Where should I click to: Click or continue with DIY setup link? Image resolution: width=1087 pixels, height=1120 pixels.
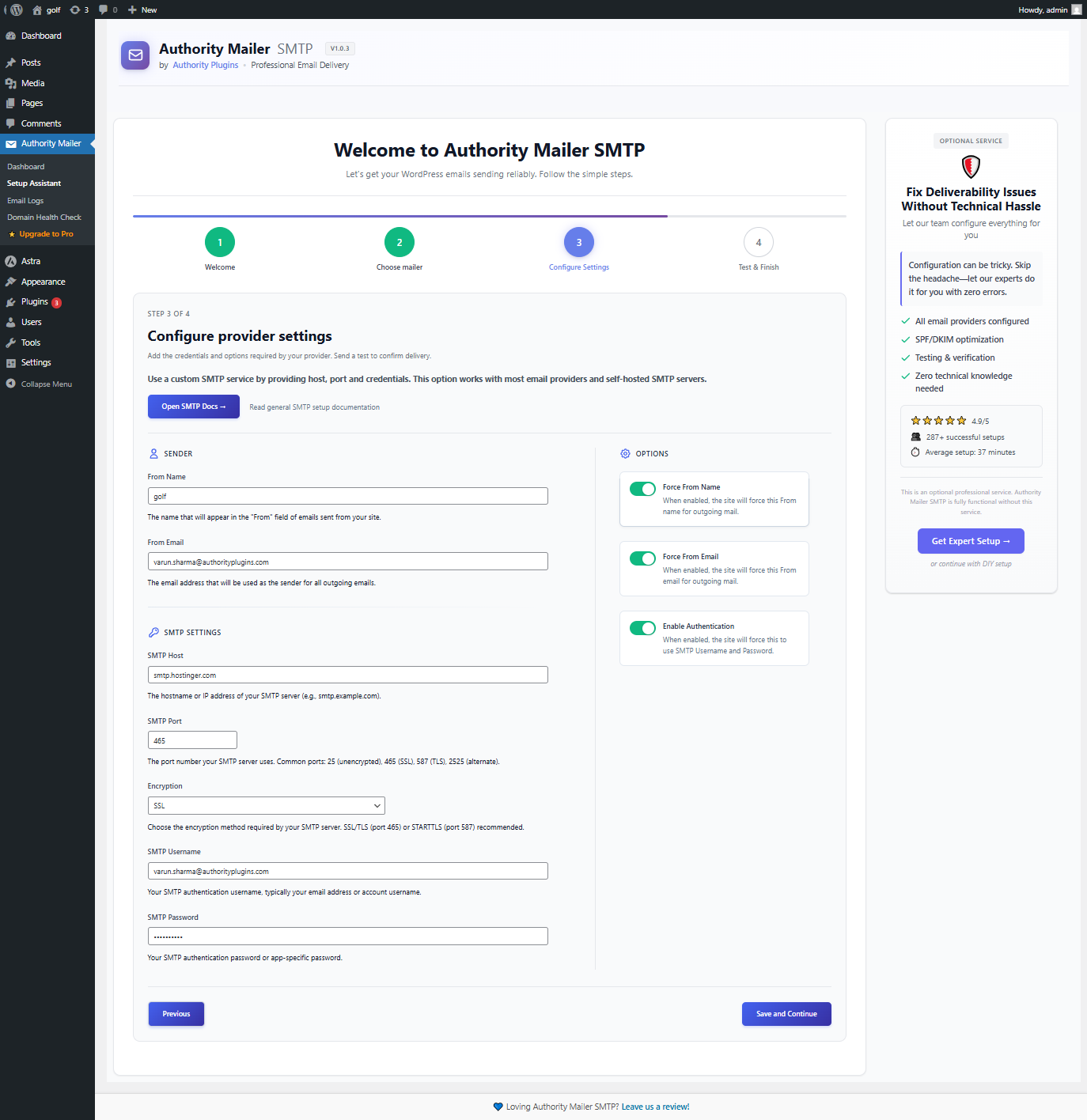(x=971, y=564)
